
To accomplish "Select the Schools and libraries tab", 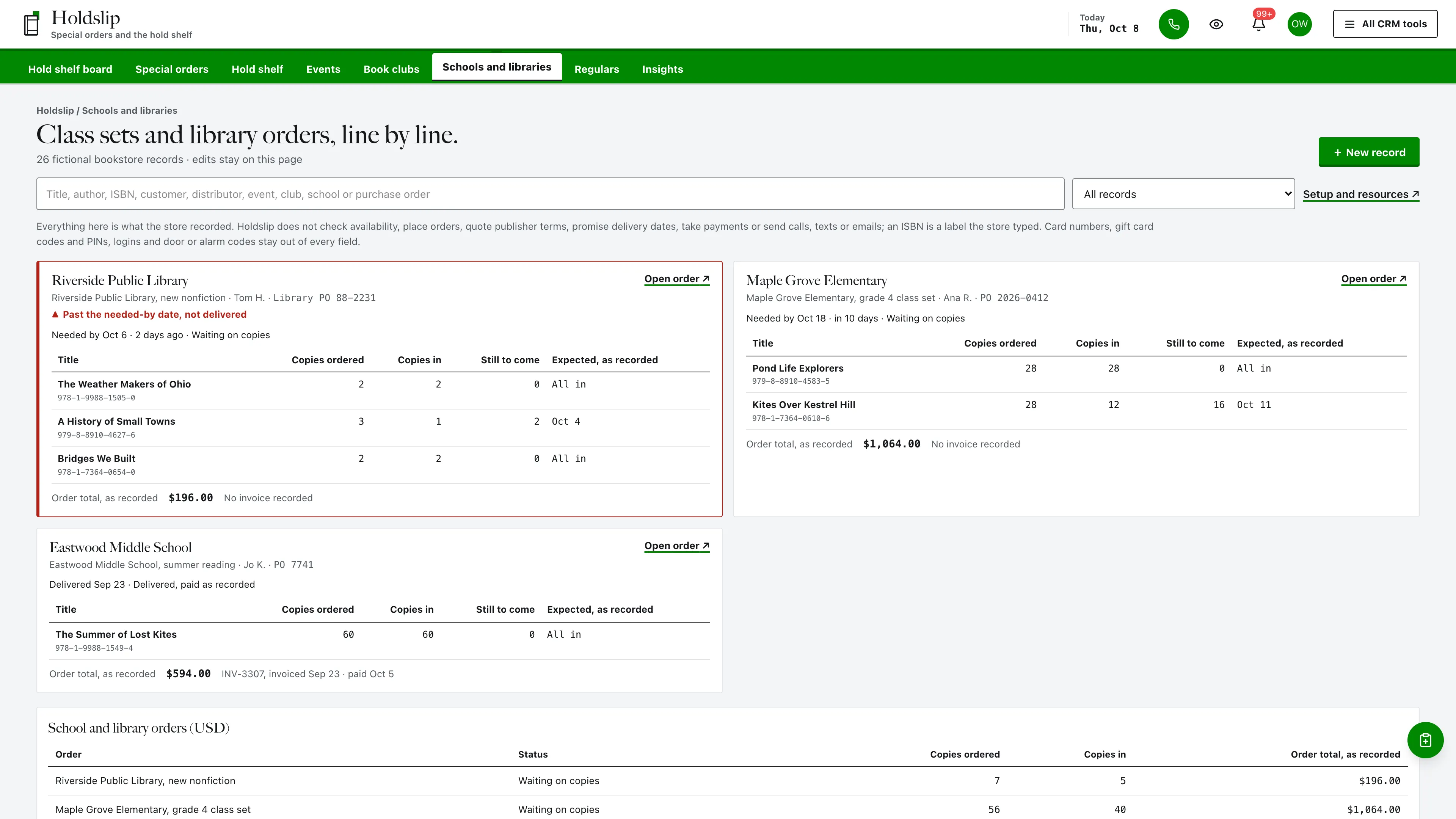I will tap(497, 67).
